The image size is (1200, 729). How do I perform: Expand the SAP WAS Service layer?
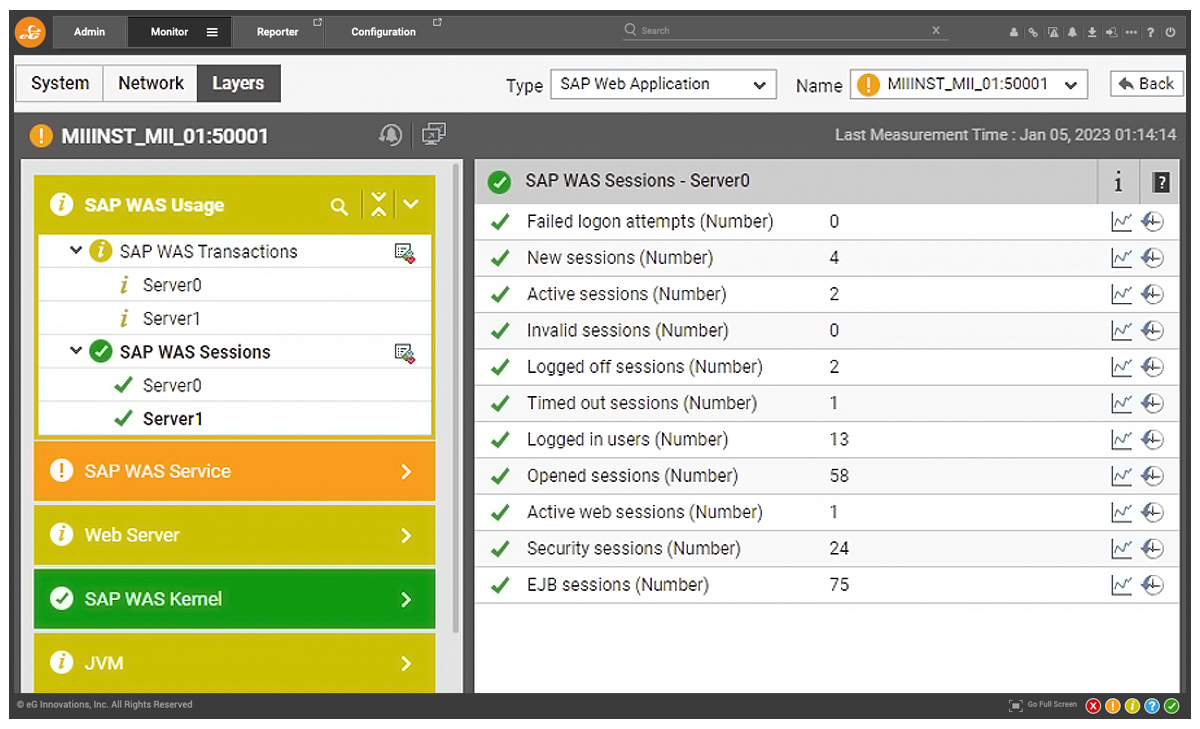(x=235, y=471)
